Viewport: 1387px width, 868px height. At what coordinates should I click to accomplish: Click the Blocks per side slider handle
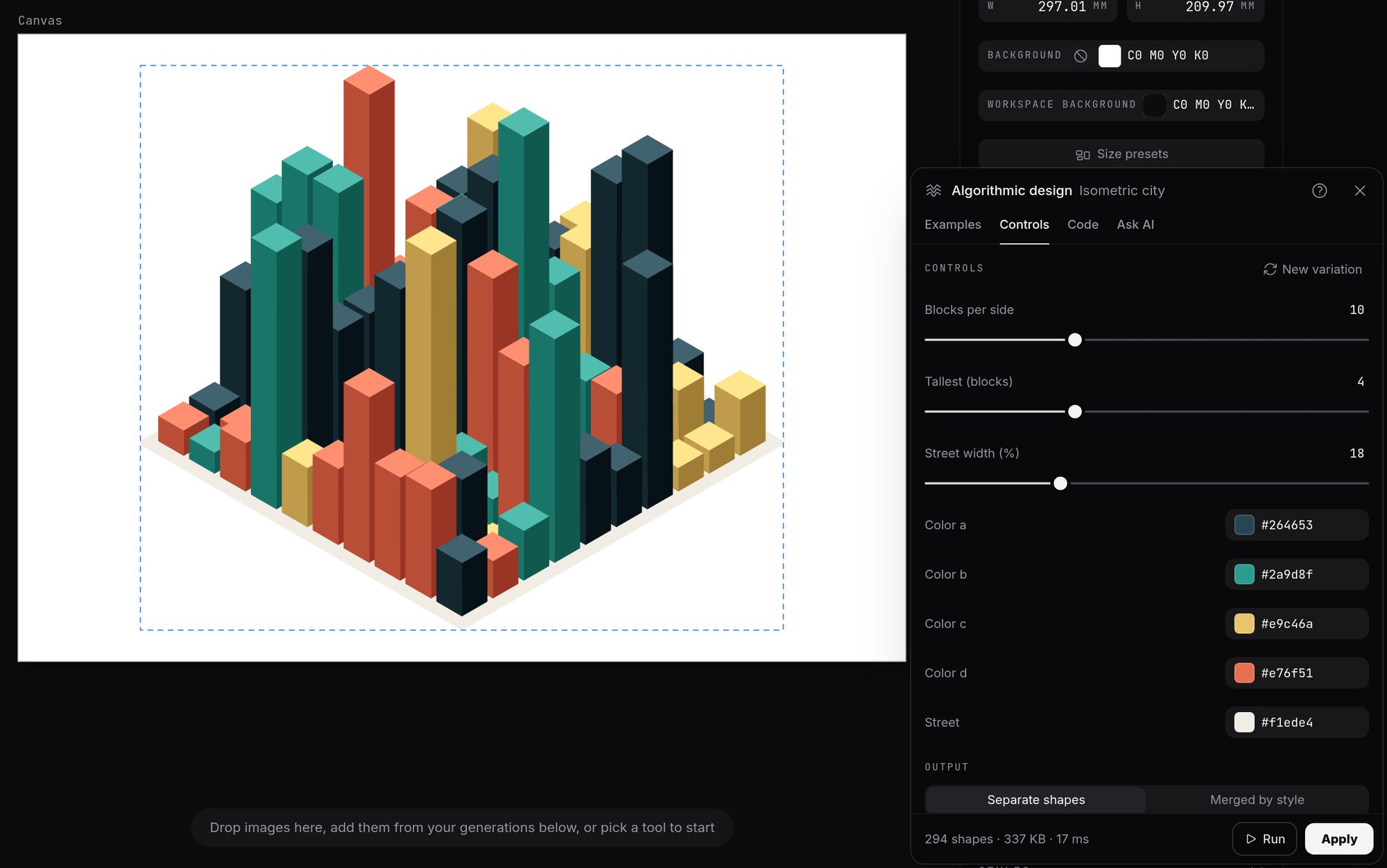(x=1074, y=340)
